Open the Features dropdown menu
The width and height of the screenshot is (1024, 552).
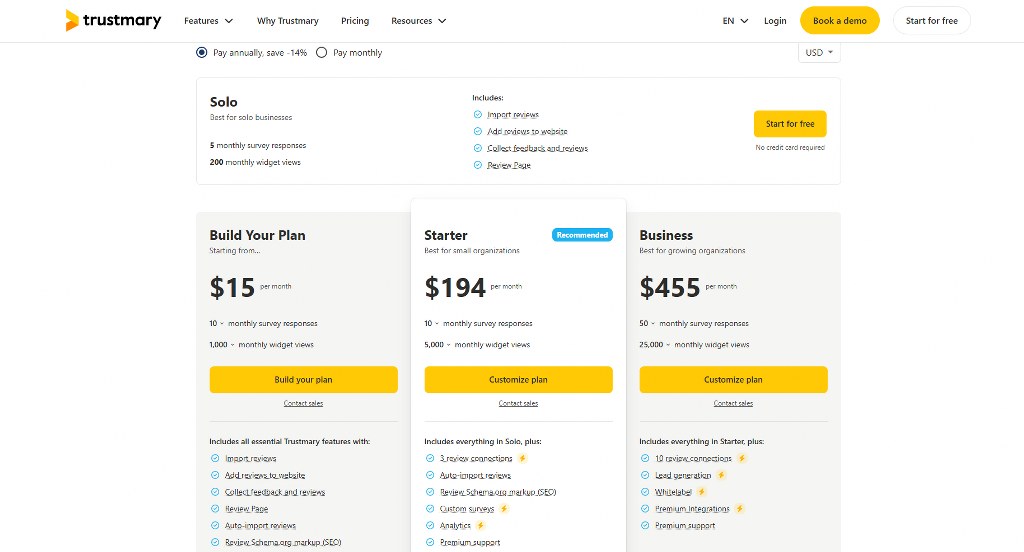coord(208,21)
